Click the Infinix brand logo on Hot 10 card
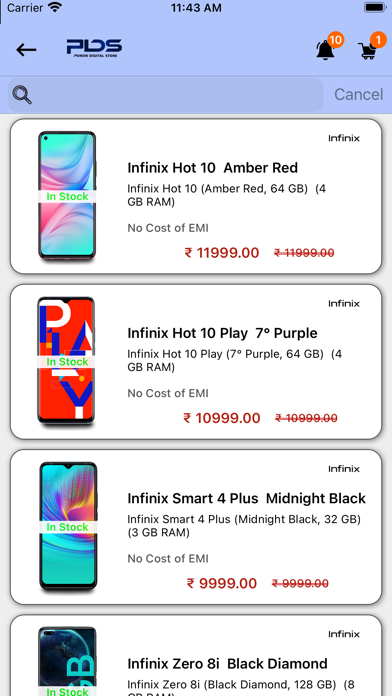Image resolution: width=392 pixels, height=696 pixels. 344,138
